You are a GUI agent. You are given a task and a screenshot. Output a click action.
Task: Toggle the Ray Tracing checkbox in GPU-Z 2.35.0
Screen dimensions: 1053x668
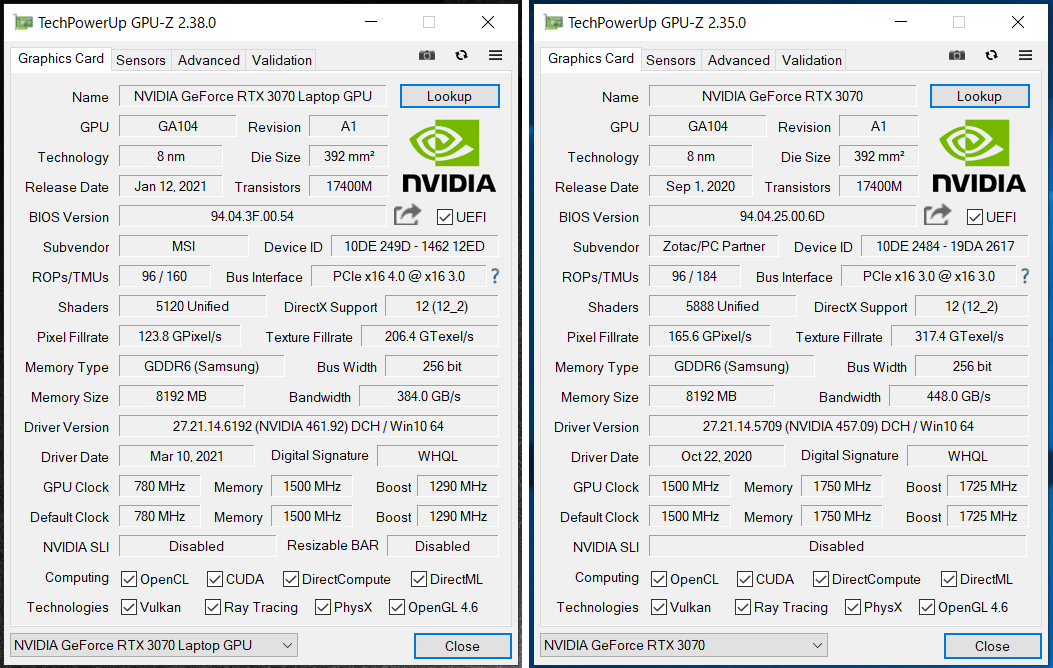click(742, 607)
